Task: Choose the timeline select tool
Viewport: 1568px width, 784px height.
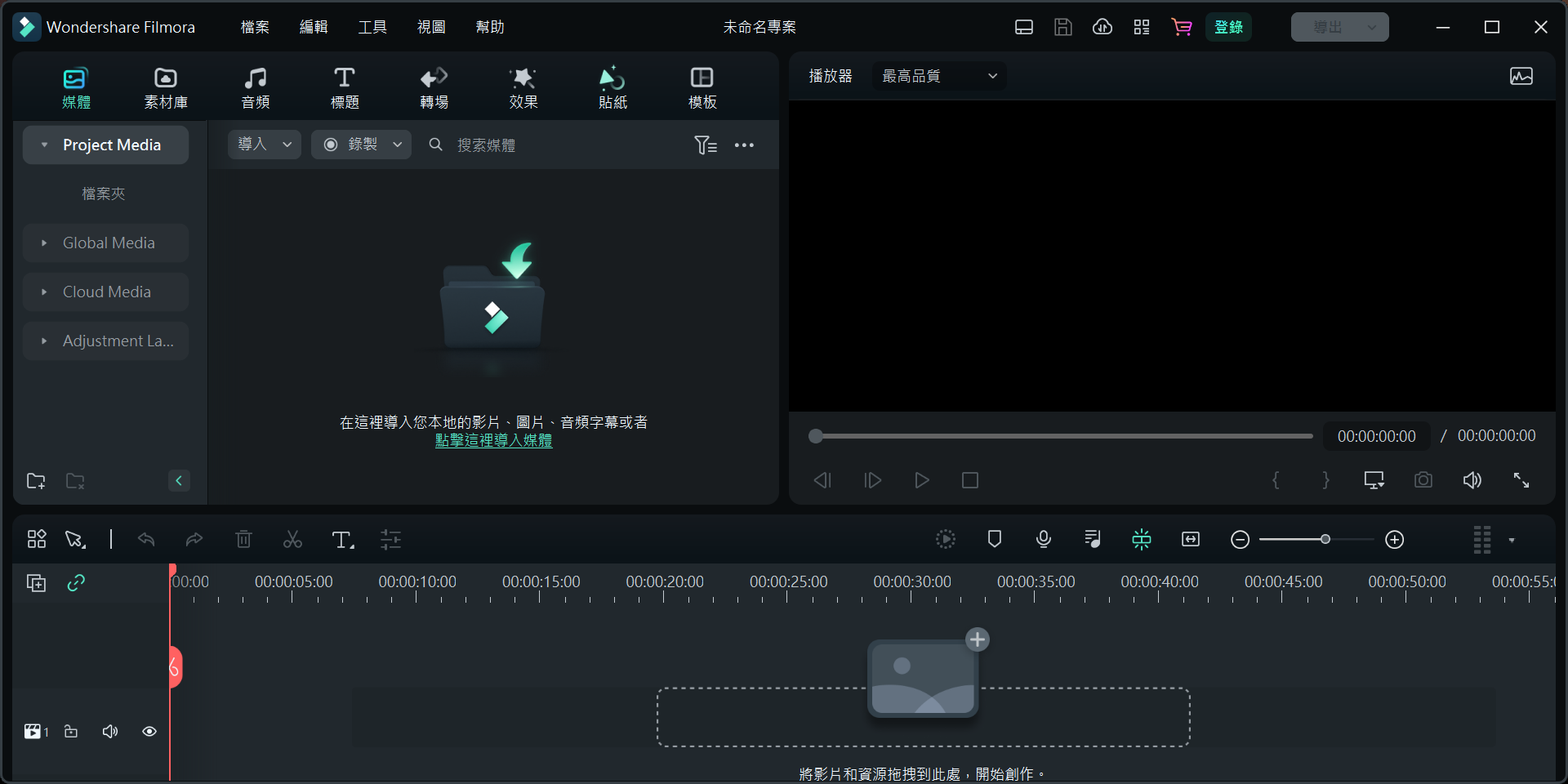Action: coord(75,540)
